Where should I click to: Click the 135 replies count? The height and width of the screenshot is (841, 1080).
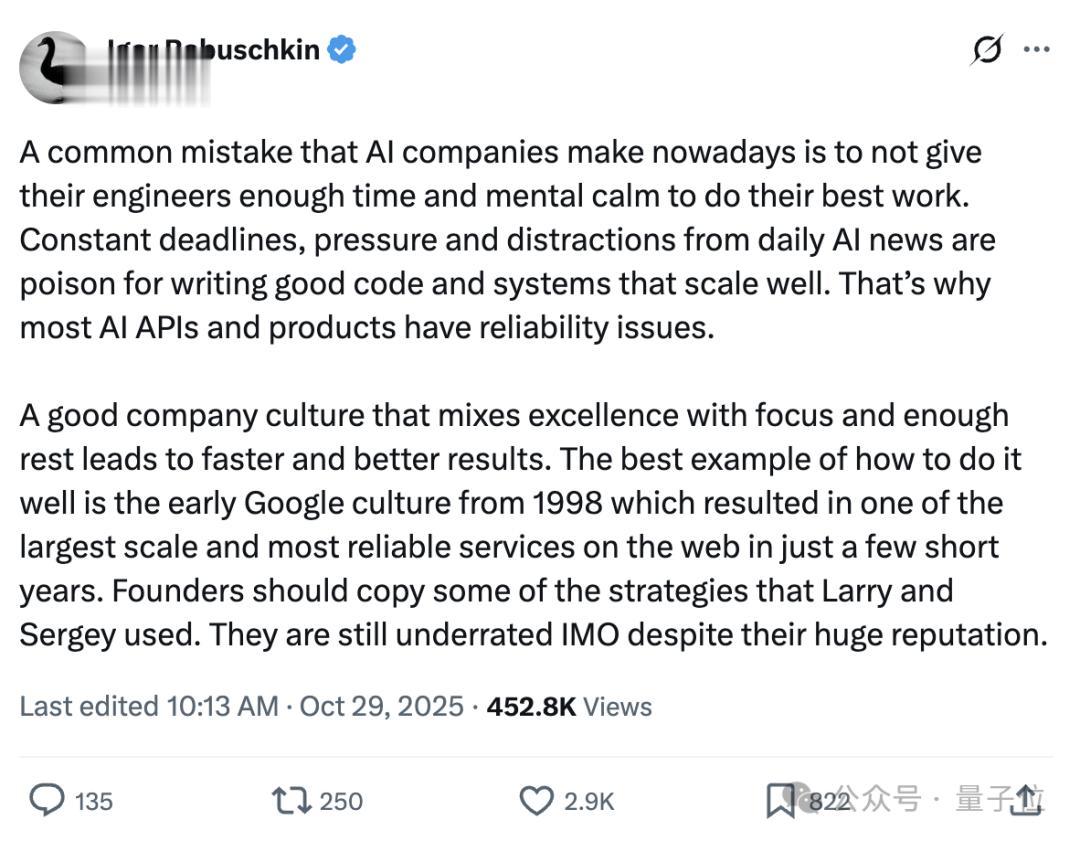94,801
